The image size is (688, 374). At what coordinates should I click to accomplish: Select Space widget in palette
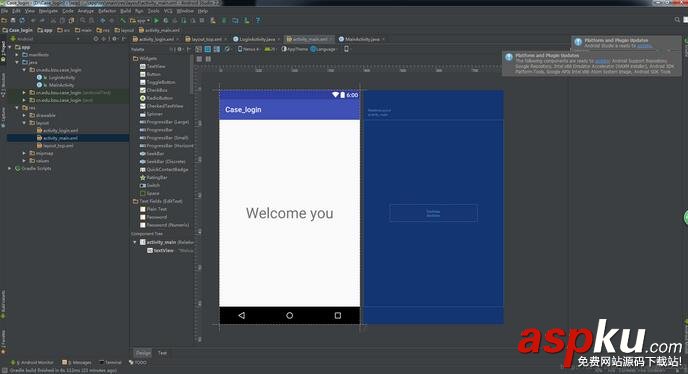tap(150, 193)
